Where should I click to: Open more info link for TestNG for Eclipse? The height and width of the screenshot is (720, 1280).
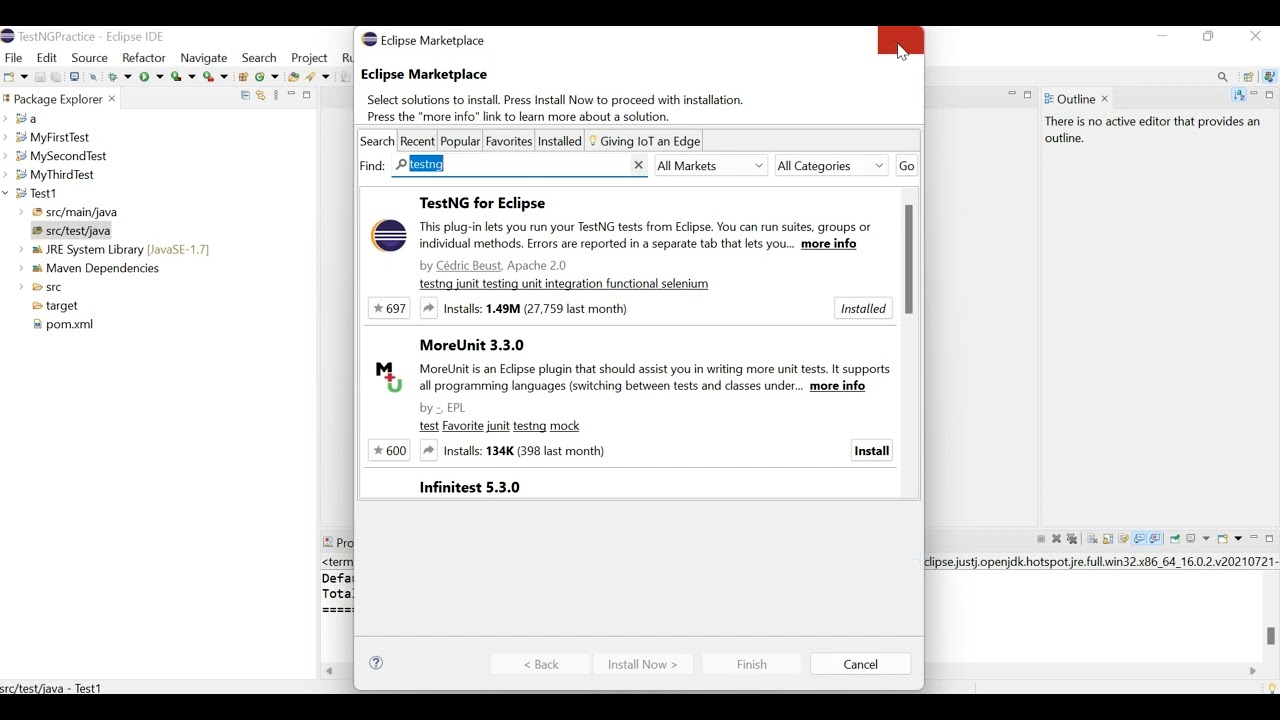point(829,243)
